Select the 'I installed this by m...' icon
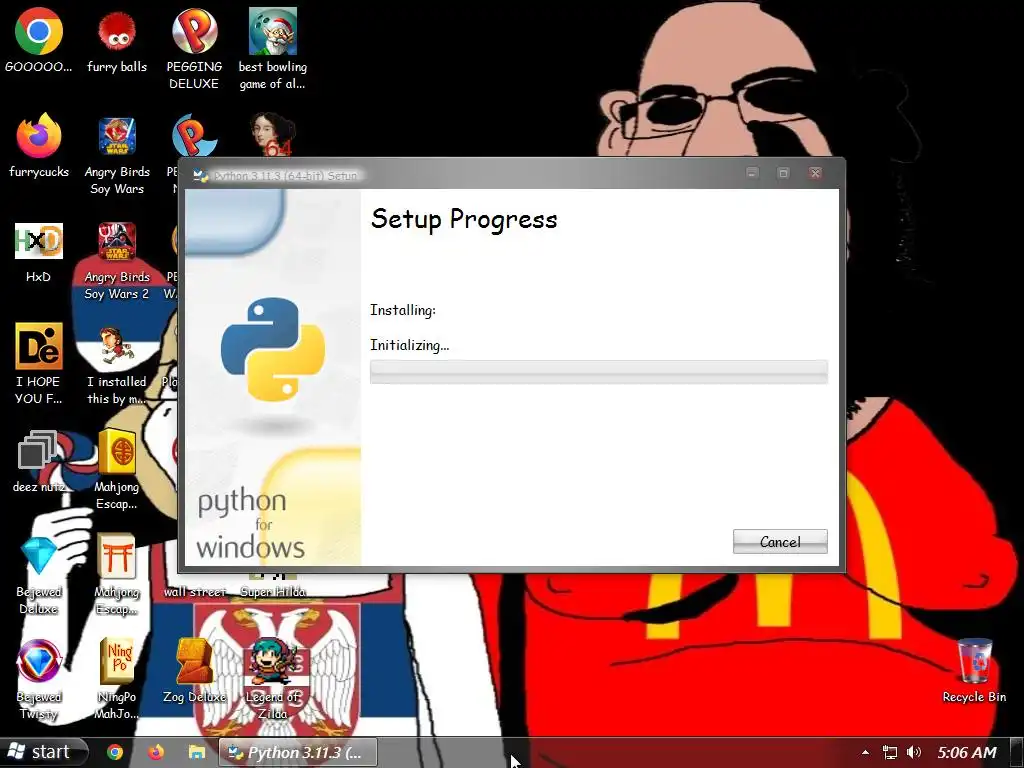The image size is (1024, 768). pyautogui.click(x=117, y=365)
